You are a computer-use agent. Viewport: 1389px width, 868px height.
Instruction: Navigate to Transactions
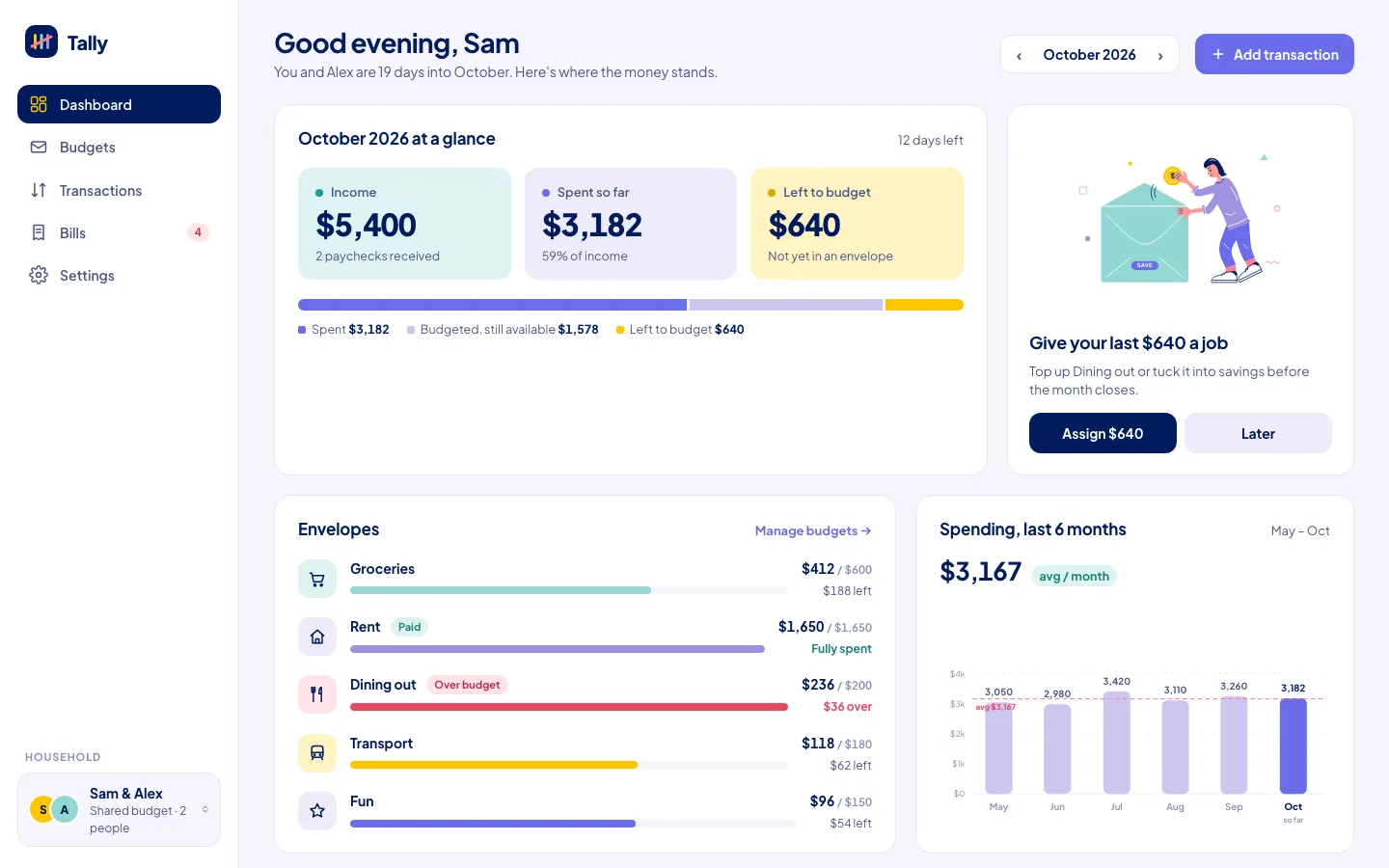pos(119,190)
